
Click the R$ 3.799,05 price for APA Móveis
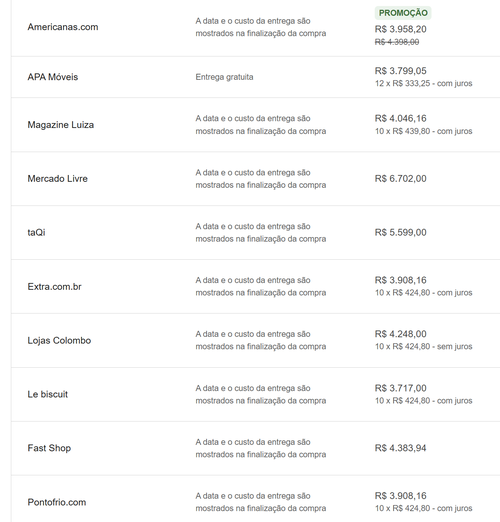(x=400, y=71)
